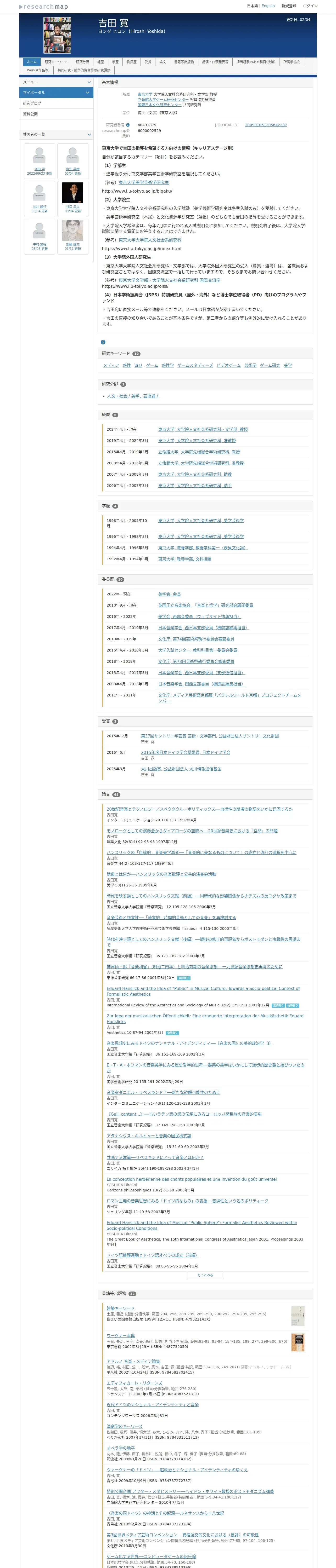The height and width of the screenshot is (1568, 336).
Task: Open the 受賞 tab
Action: click(148, 62)
